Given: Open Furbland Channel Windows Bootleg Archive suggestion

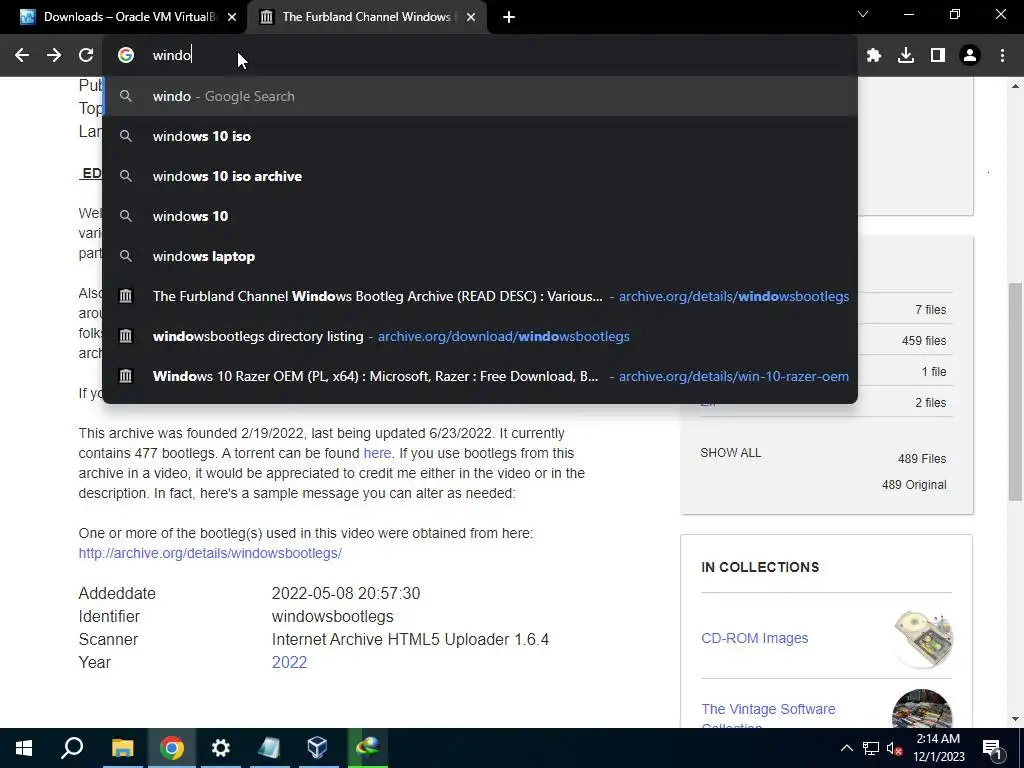Looking at the screenshot, I should [x=480, y=296].
